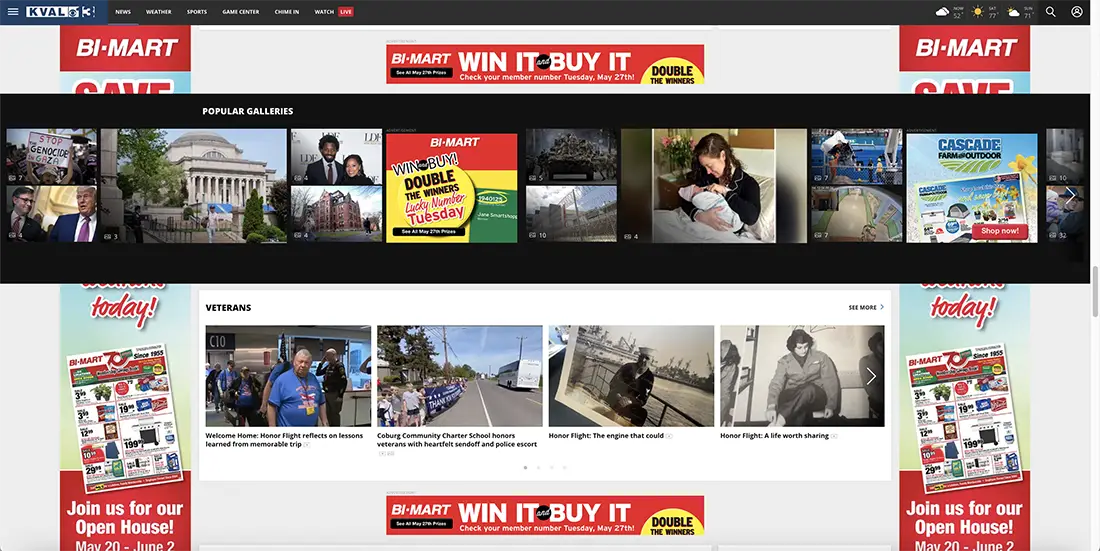Advance Popular Galleries with right arrow
The width and height of the screenshot is (1100, 551).
click(x=1070, y=196)
